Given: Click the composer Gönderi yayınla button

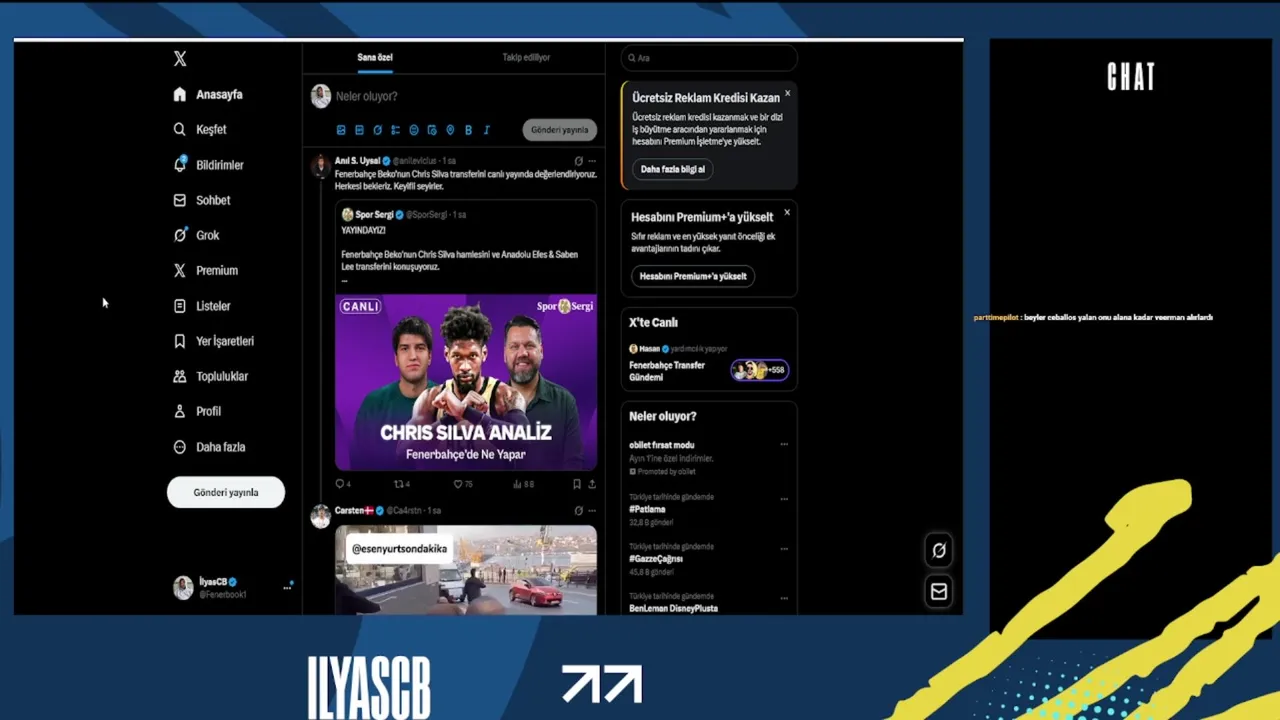Looking at the screenshot, I should (x=559, y=130).
